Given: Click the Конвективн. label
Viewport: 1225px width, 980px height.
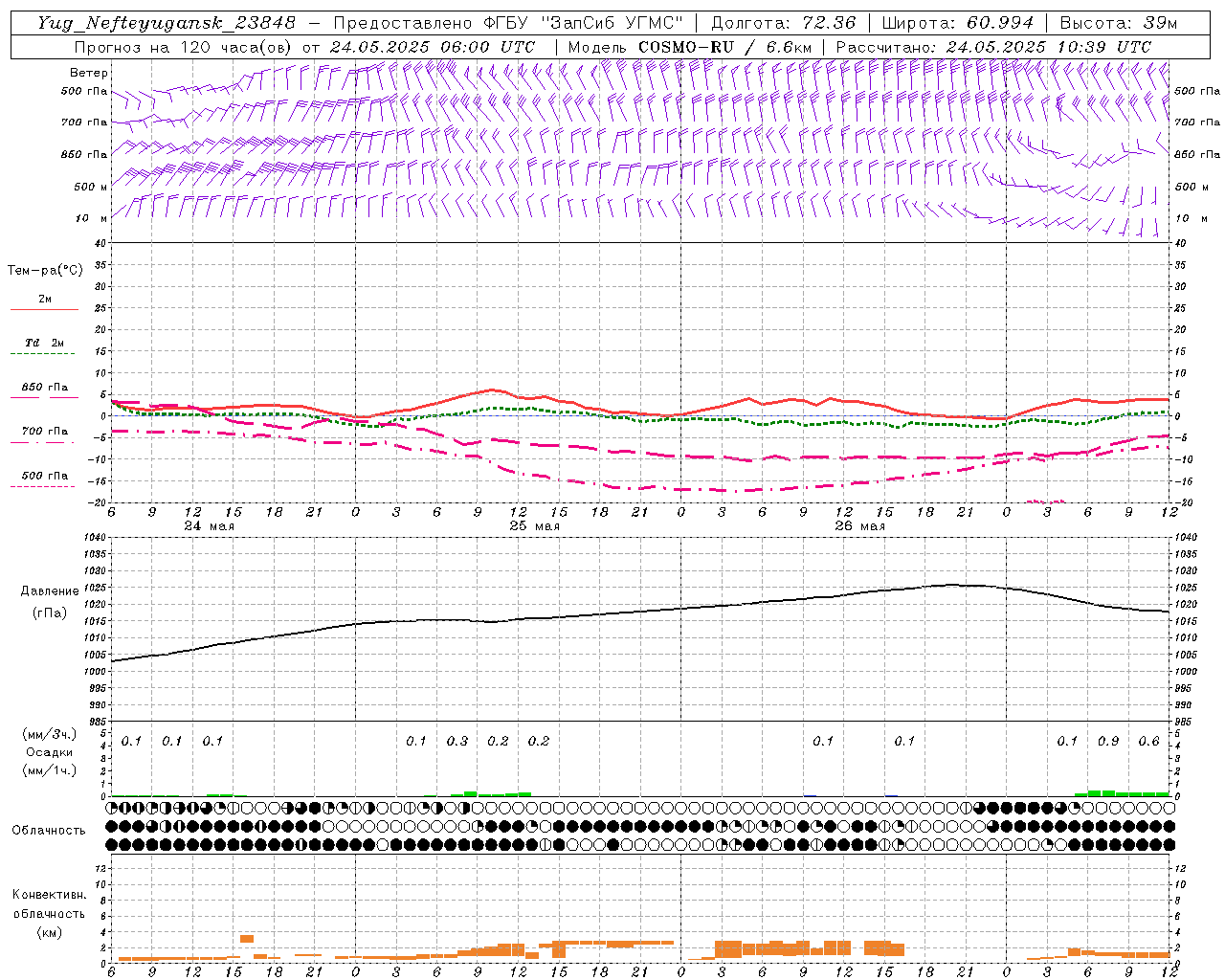Looking at the screenshot, I should point(50,895).
